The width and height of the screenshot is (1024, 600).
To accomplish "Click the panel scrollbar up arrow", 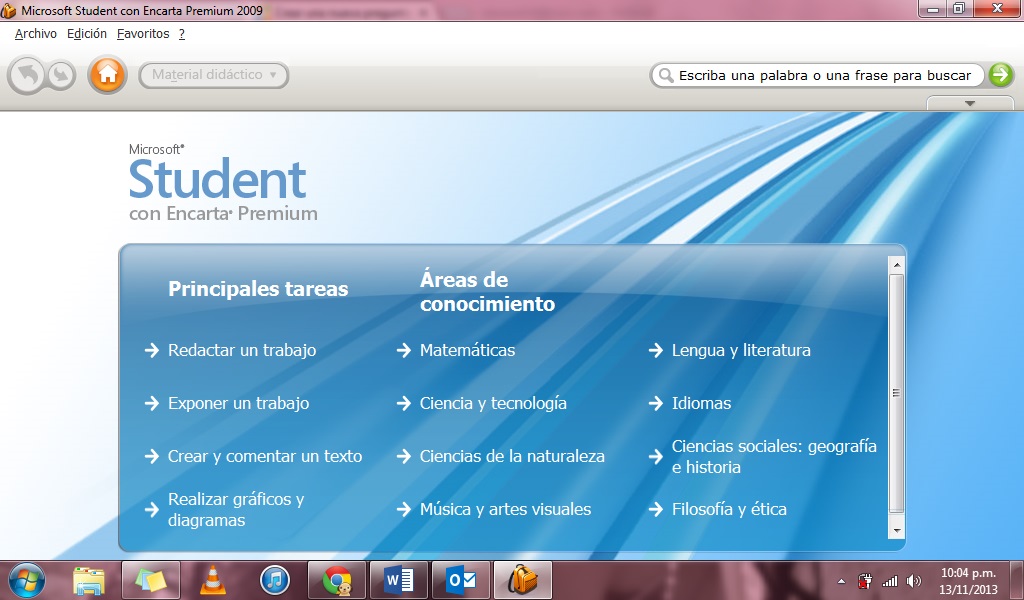I will tap(897, 264).
